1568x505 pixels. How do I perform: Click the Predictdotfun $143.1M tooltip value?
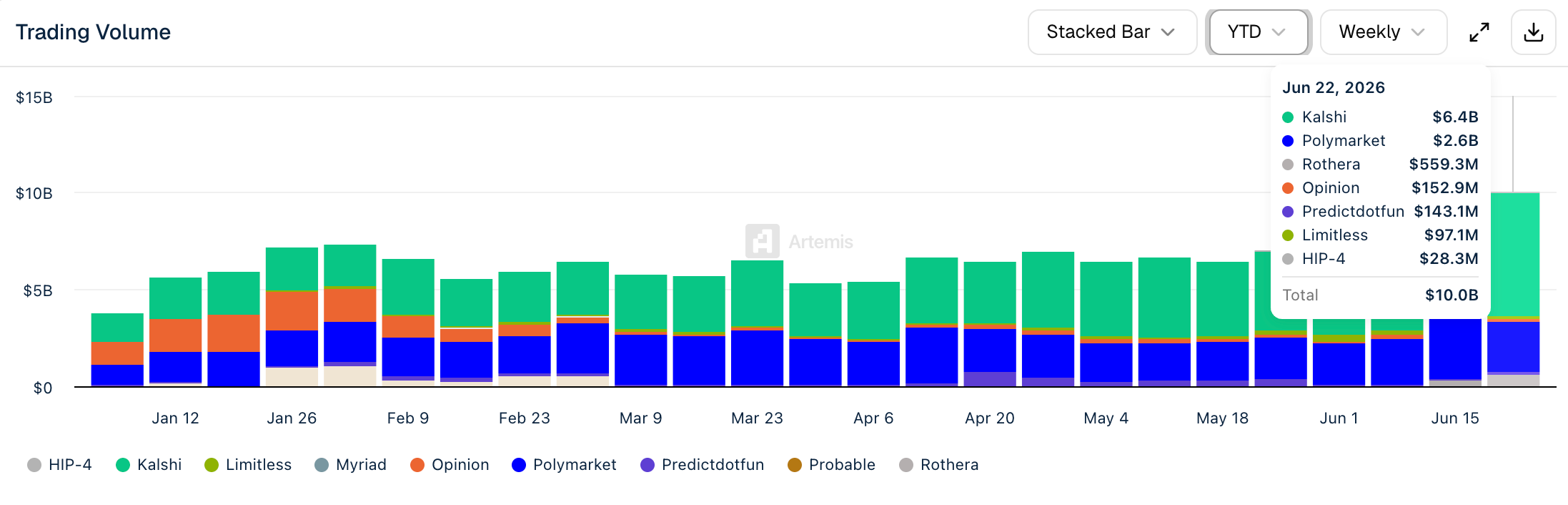(1446, 212)
